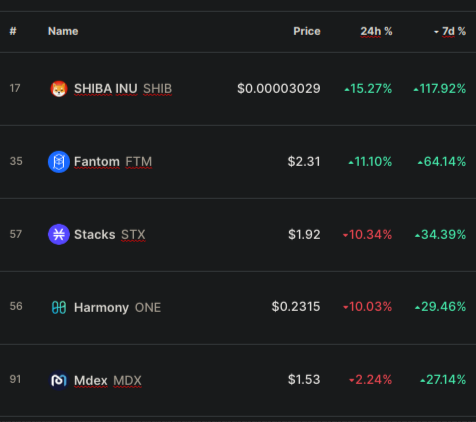Click the Fantom coin logo
The height and width of the screenshot is (422, 476).
tap(59, 162)
